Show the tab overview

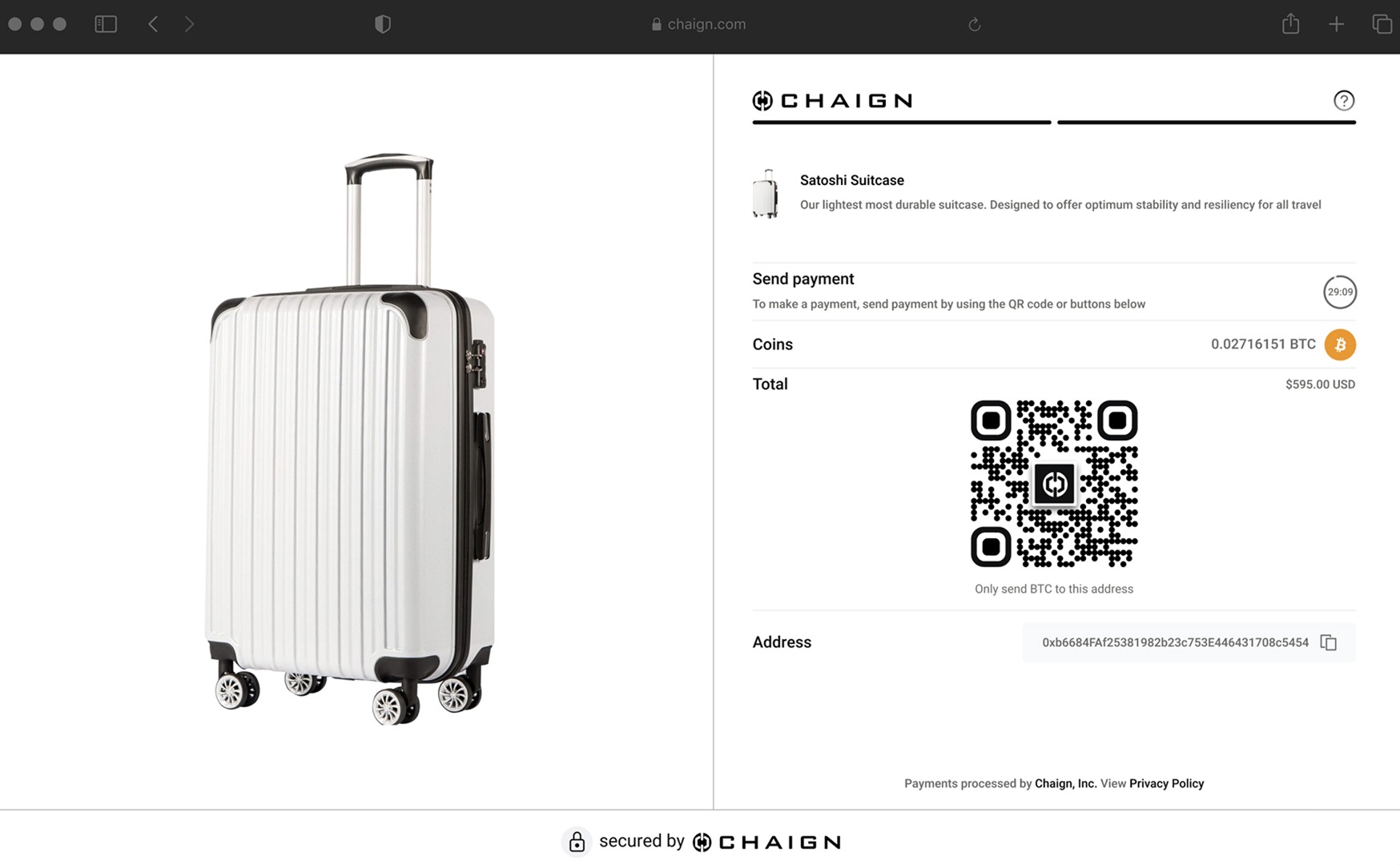pyautogui.click(x=1382, y=24)
